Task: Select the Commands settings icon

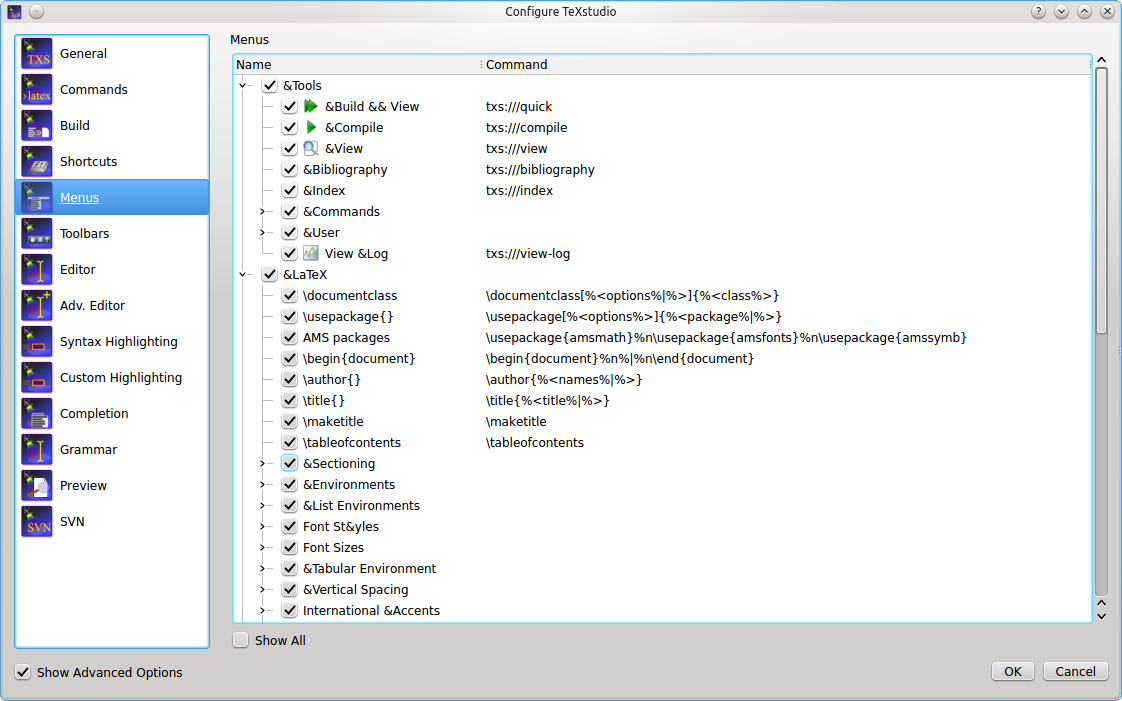Action: tap(37, 89)
